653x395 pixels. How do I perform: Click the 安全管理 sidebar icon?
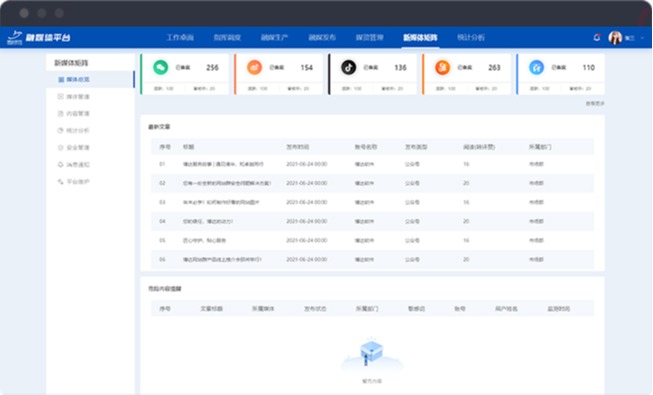60,148
